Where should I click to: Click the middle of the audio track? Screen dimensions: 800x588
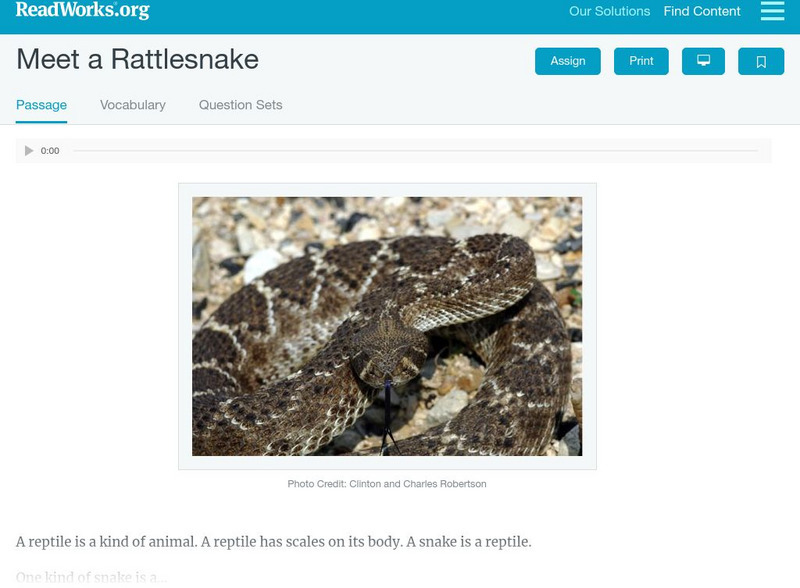point(415,151)
